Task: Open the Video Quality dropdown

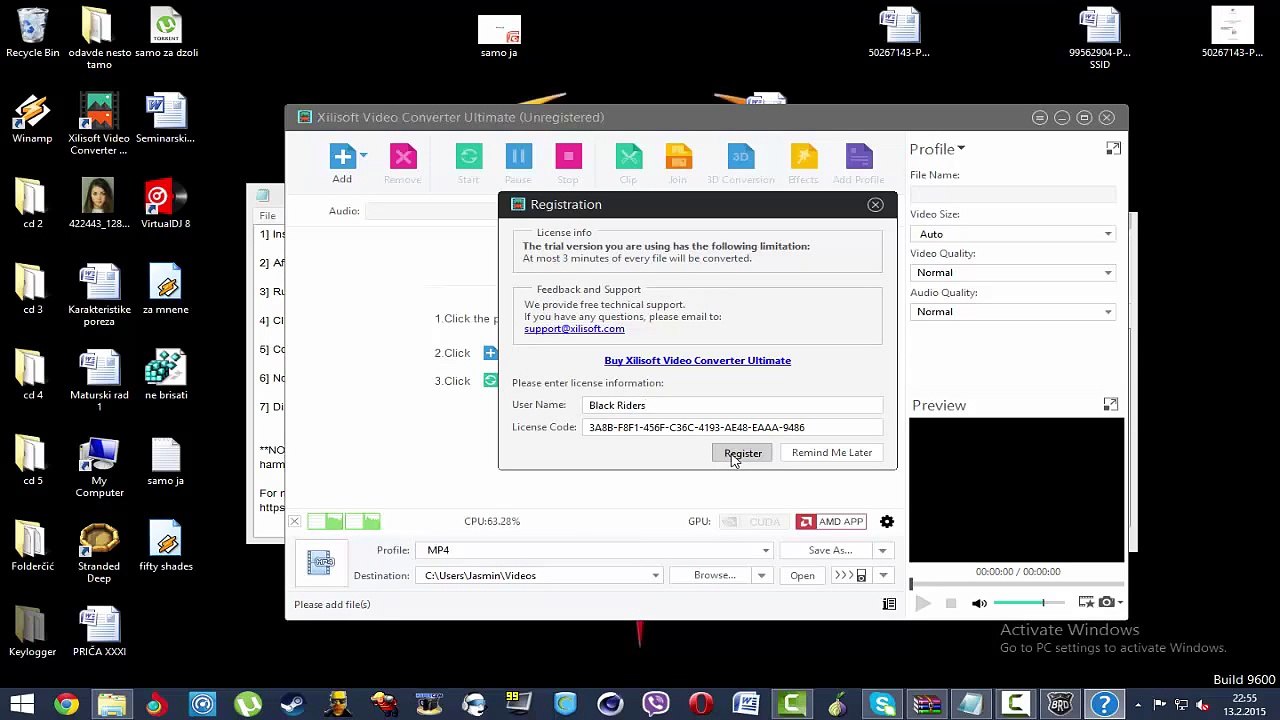Action: pos(1013,273)
